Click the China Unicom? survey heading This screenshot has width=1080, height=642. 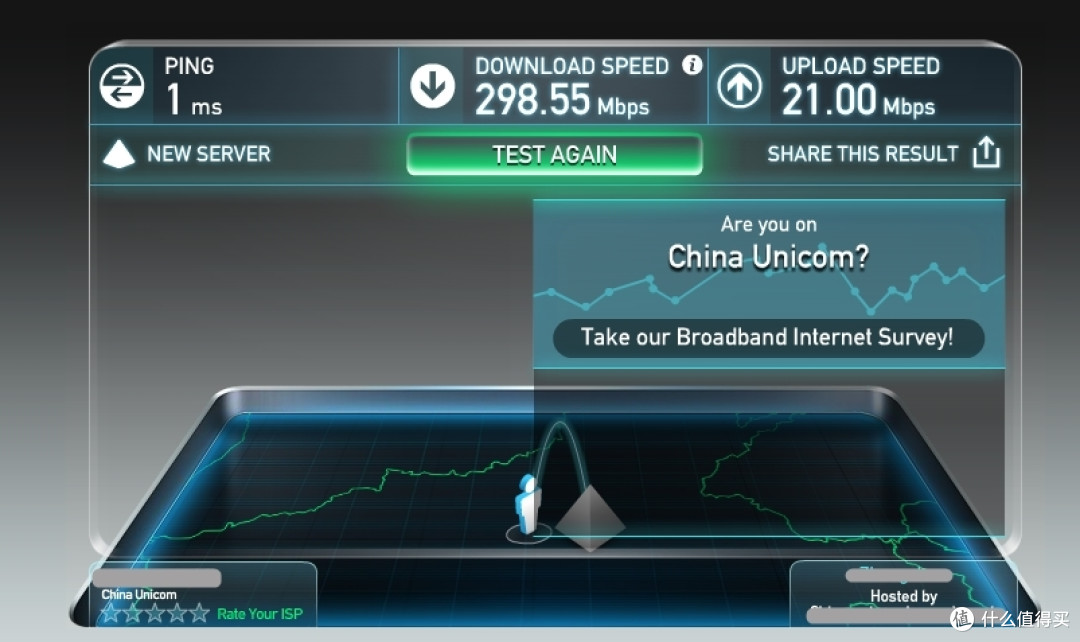tap(769, 257)
